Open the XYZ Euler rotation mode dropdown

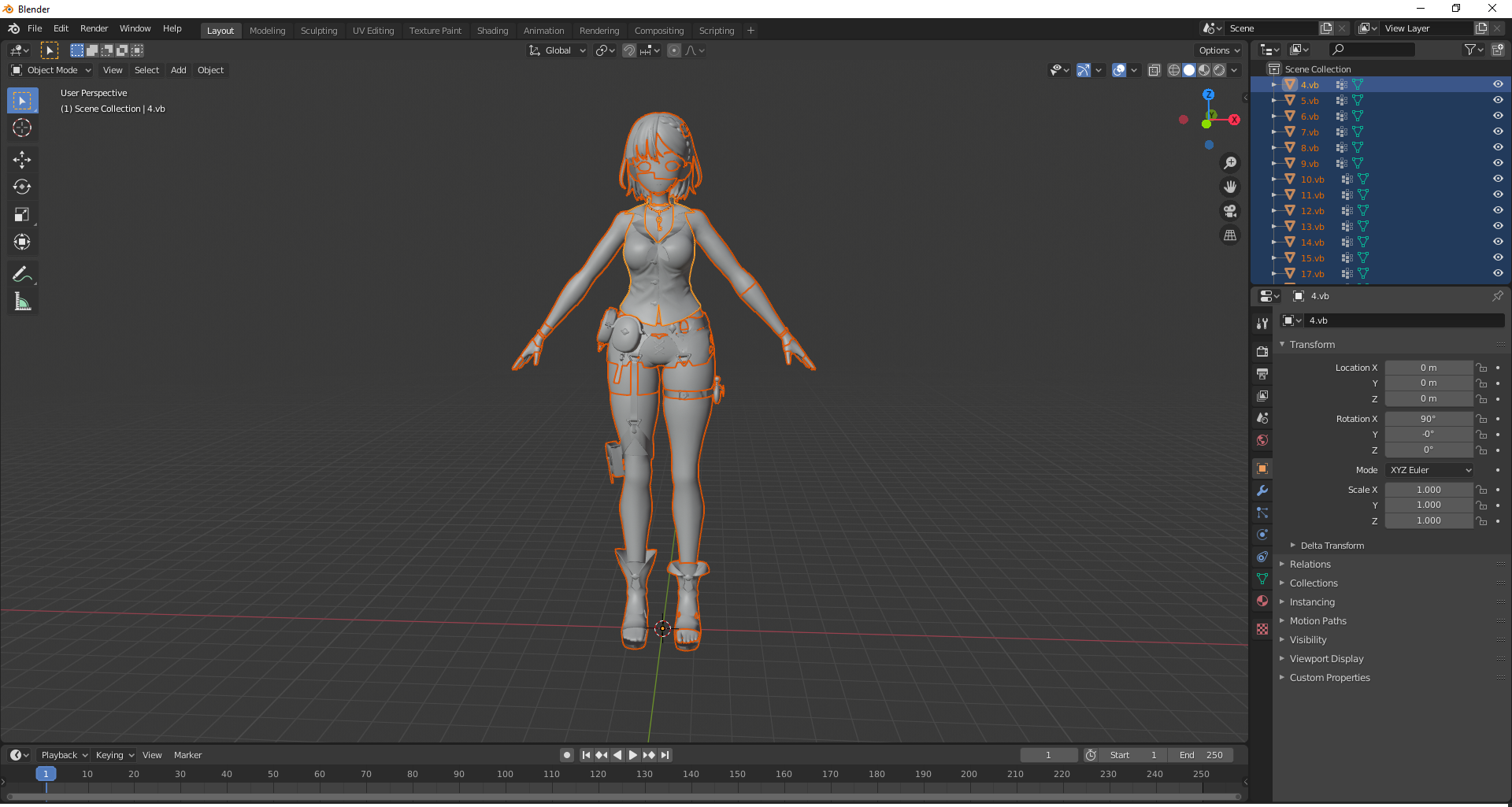coord(1429,470)
